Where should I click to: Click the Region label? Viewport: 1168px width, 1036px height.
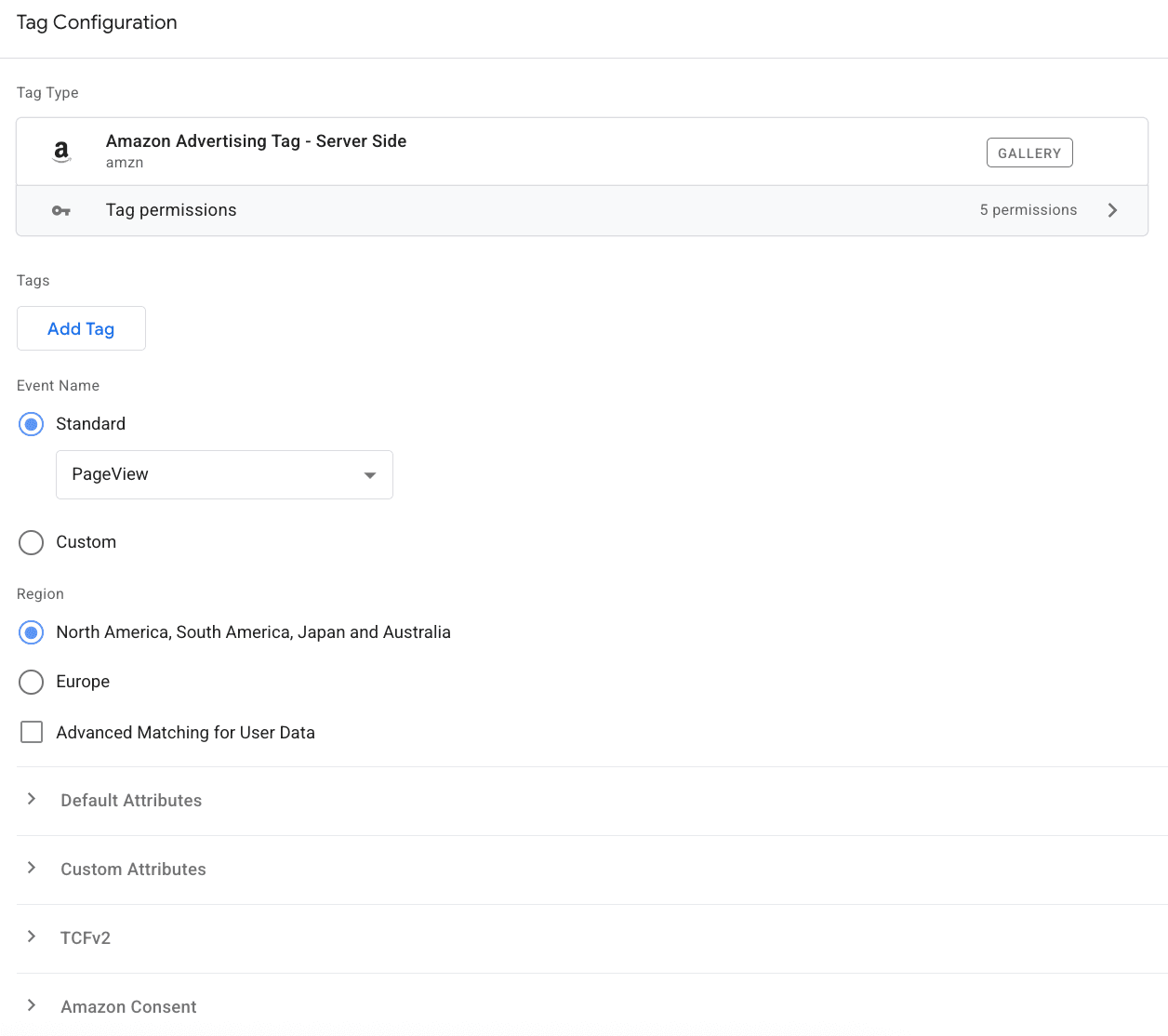pyautogui.click(x=40, y=594)
